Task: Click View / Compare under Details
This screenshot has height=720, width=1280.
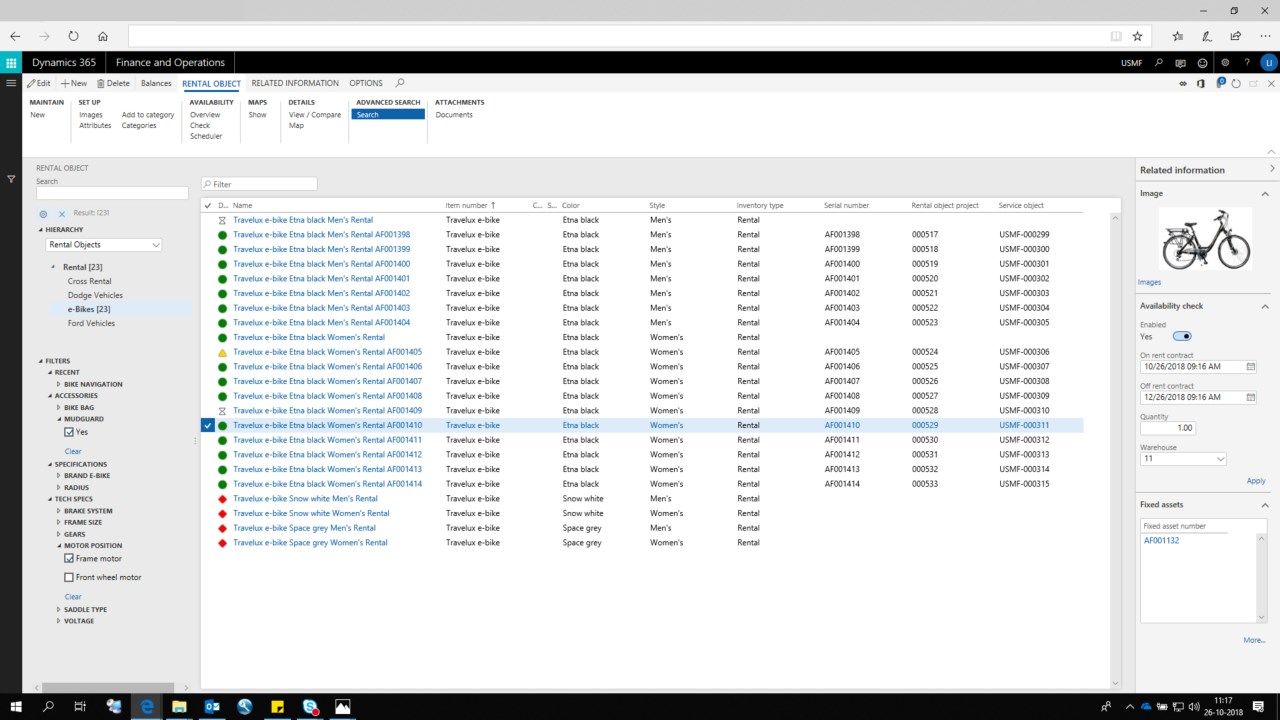Action: tap(315, 115)
